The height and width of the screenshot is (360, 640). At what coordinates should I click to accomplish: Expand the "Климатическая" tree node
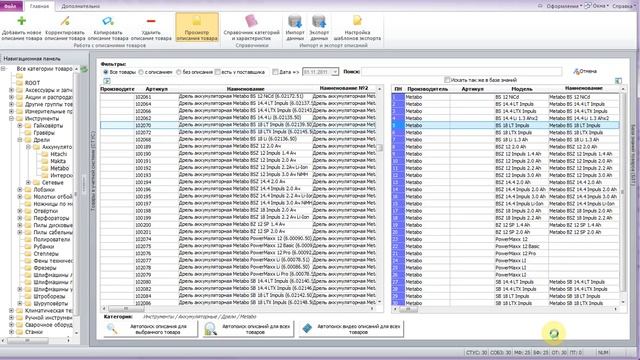(11, 311)
